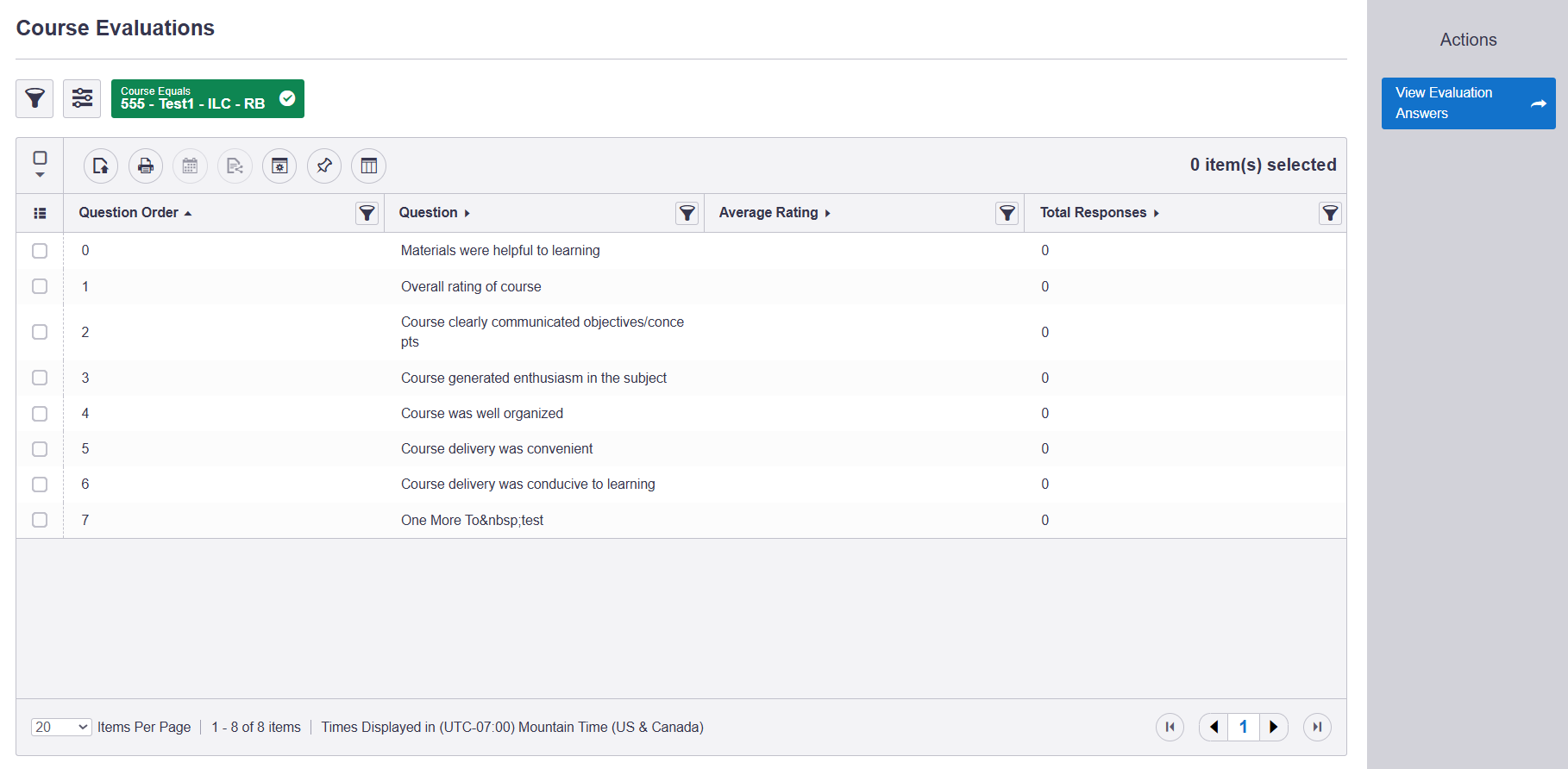1568x769 pixels.
Task: Sort by Average Rating column header
Action: tap(775, 213)
